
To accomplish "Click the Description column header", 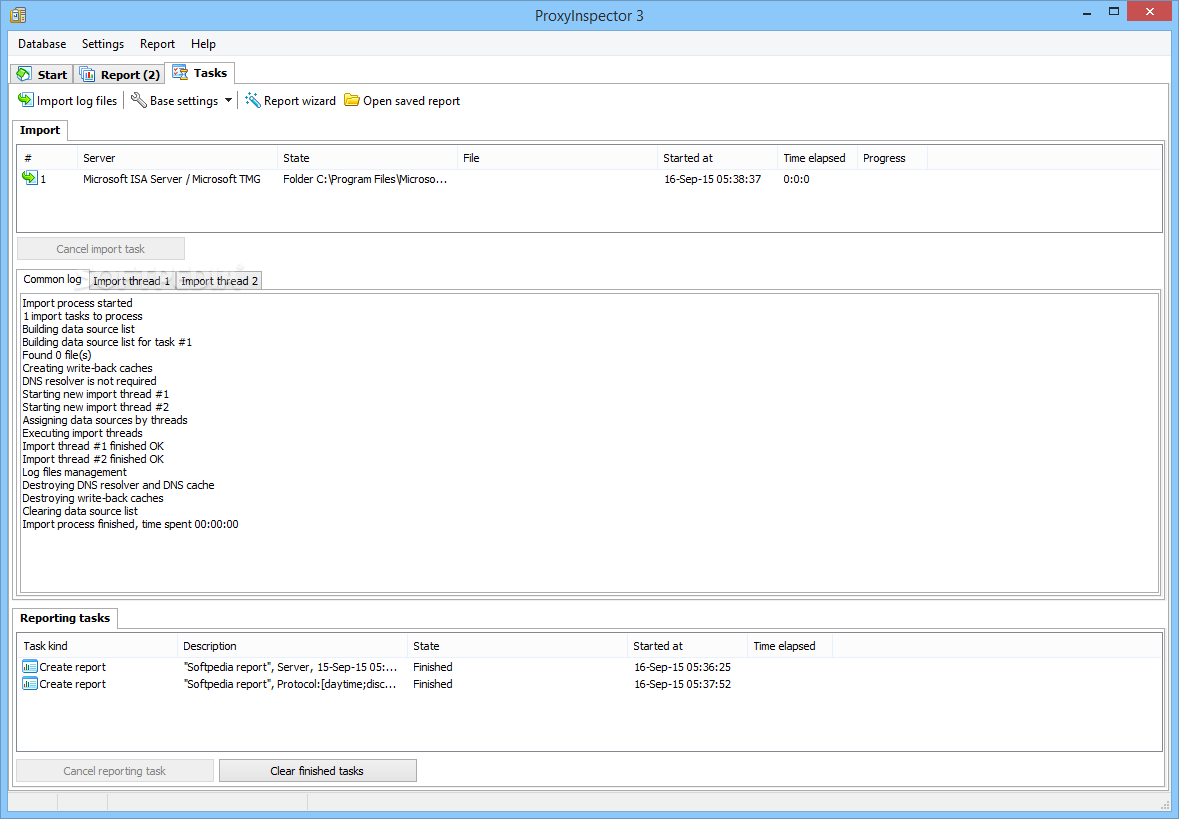I will tap(292, 646).
